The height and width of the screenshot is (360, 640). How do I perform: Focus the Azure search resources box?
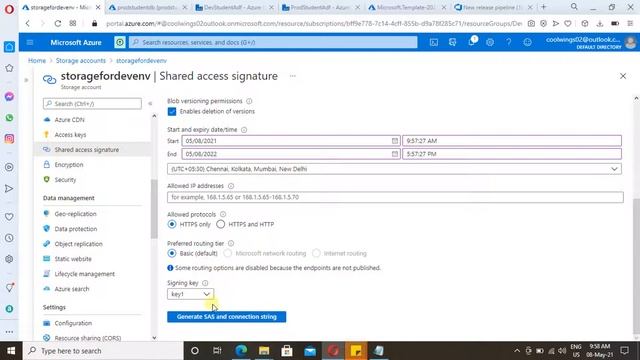(x=273, y=42)
